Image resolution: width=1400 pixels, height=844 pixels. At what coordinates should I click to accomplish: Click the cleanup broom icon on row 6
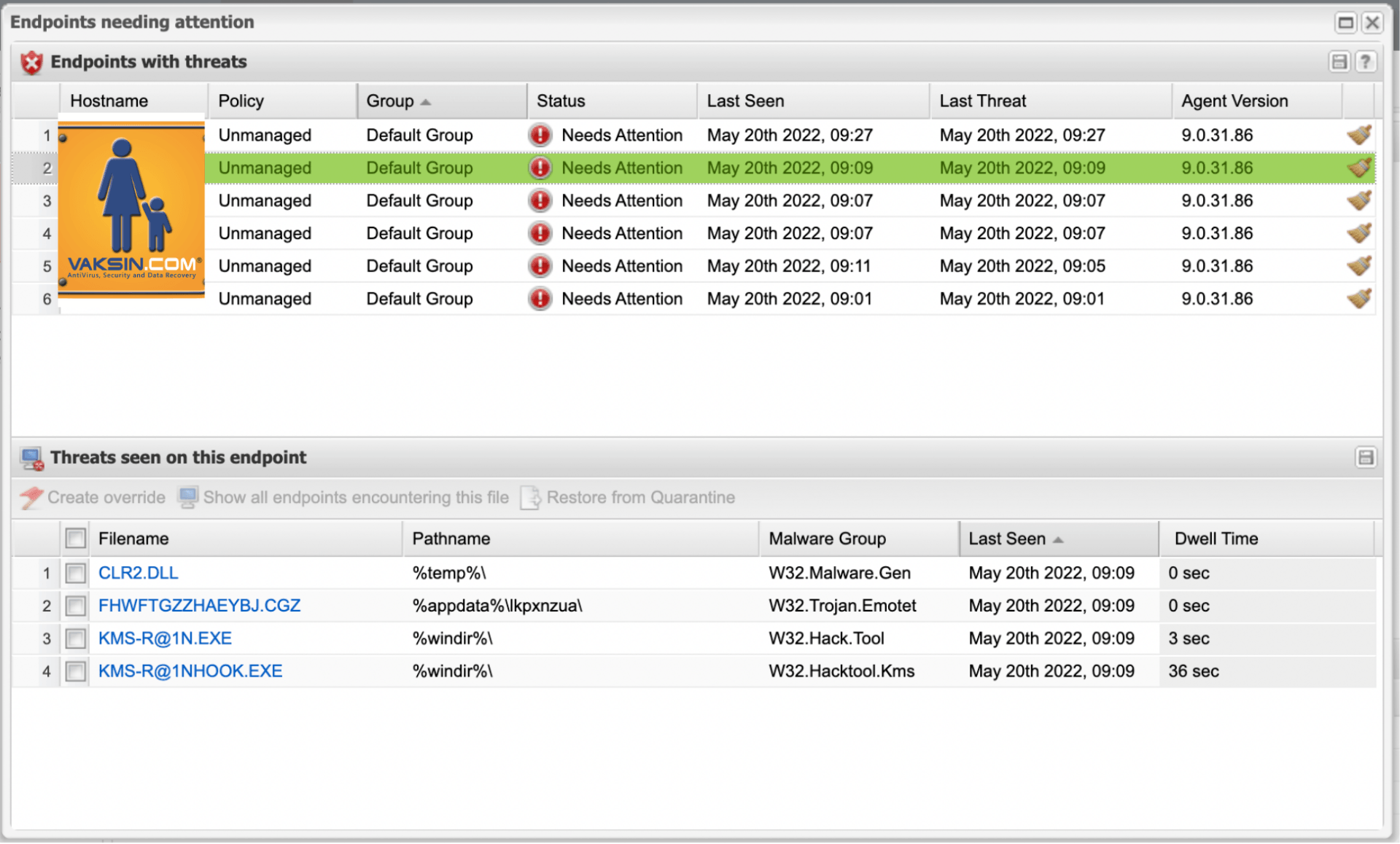[1358, 298]
